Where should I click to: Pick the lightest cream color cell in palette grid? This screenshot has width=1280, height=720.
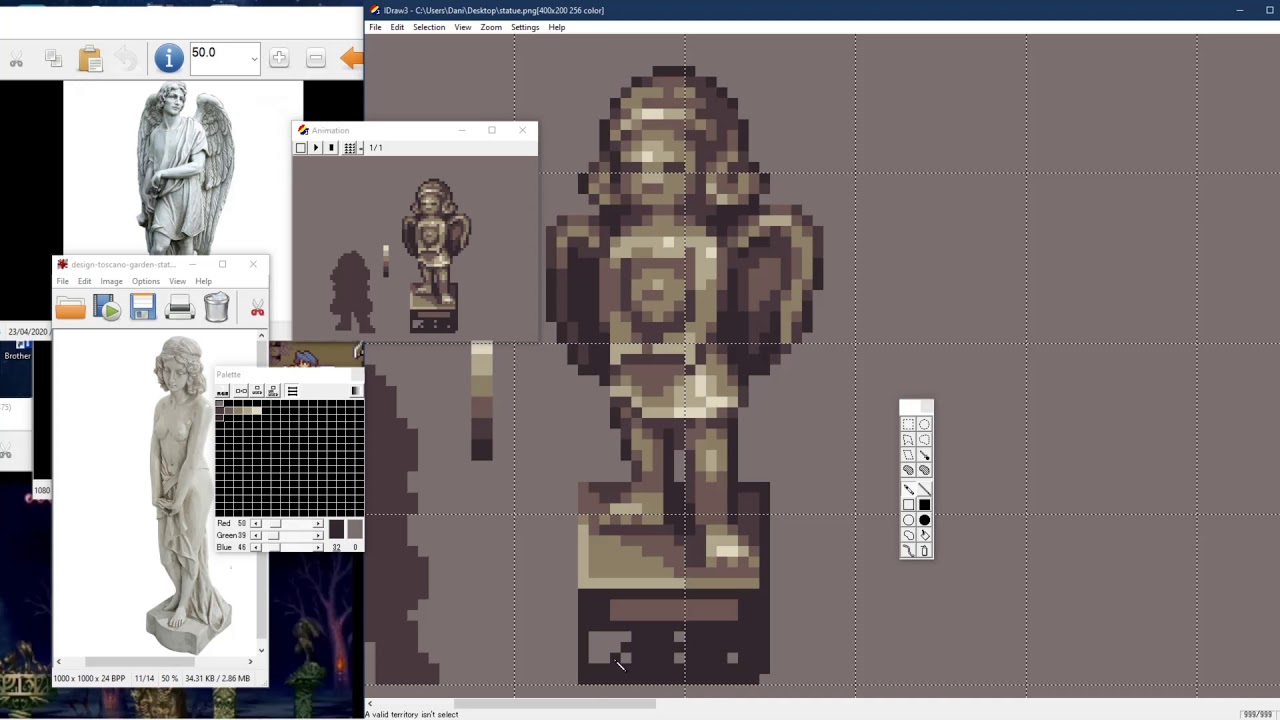pyautogui.click(x=257, y=410)
